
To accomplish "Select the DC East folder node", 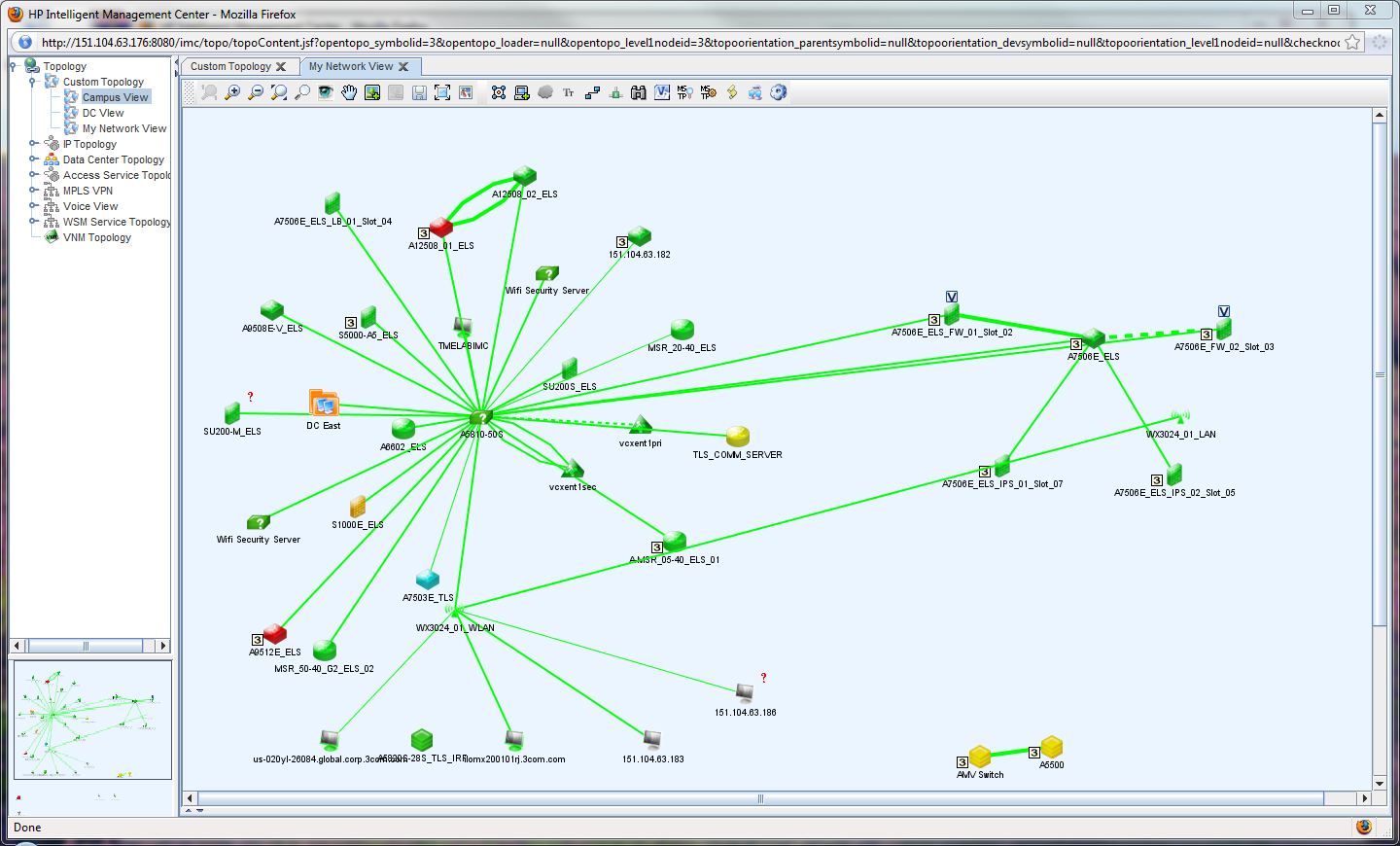I will (x=324, y=403).
